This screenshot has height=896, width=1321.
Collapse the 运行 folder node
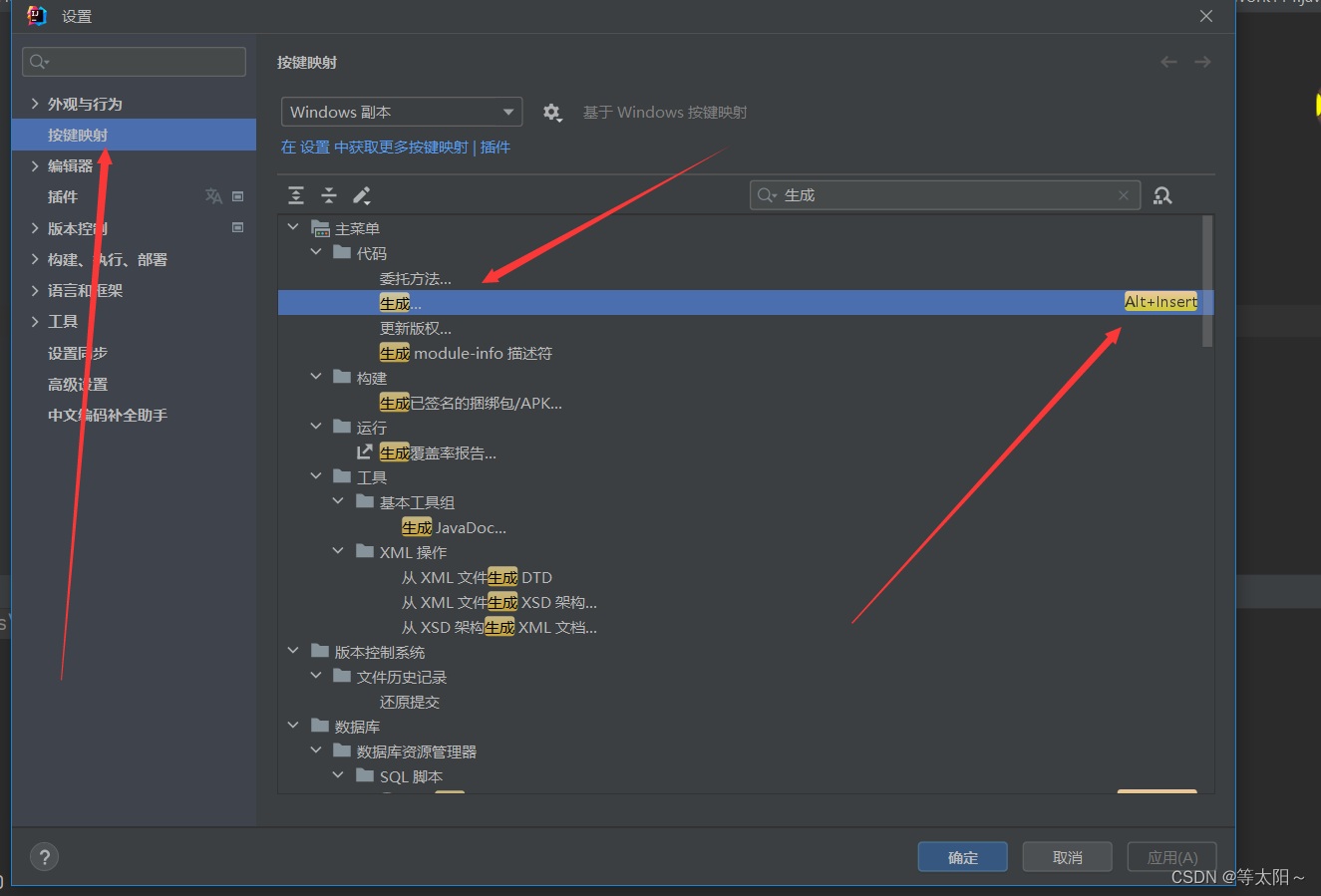316,427
